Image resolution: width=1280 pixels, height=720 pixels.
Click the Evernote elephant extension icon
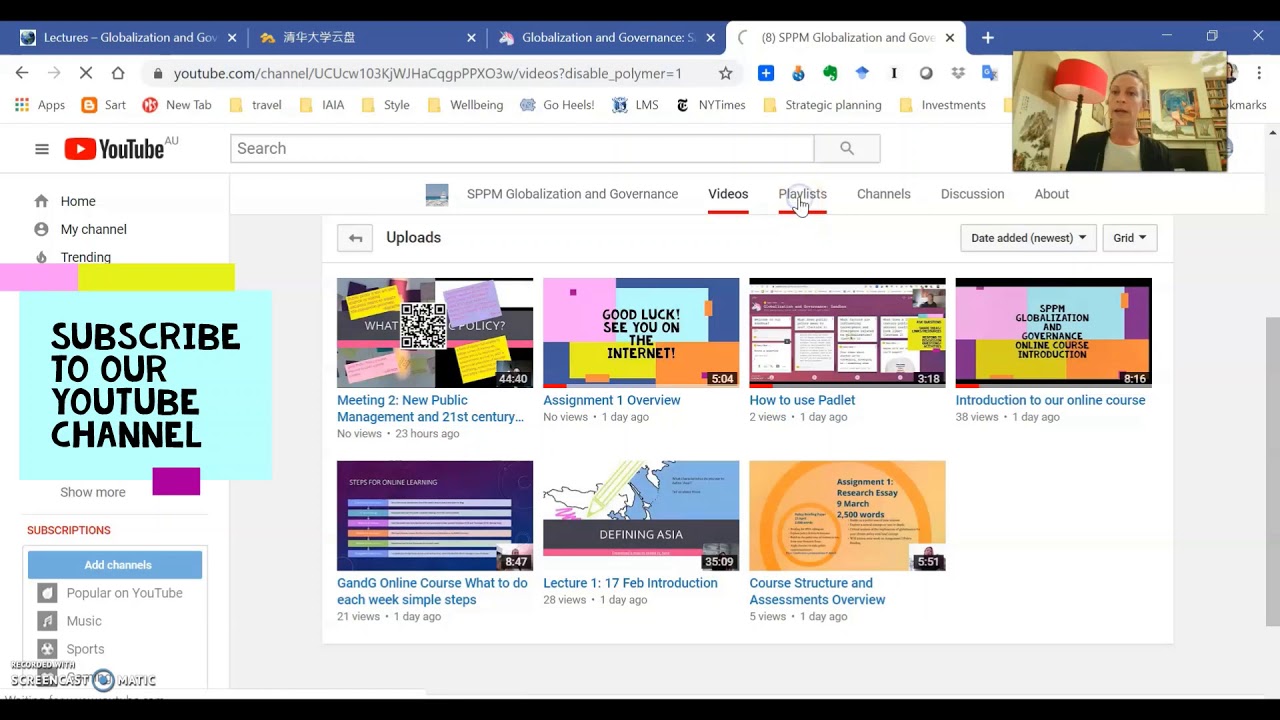[830, 73]
